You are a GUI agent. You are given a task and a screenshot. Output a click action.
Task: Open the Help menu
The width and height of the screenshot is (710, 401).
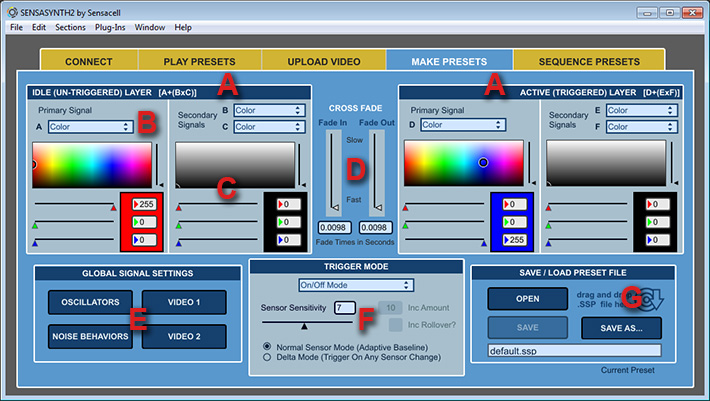(x=183, y=27)
